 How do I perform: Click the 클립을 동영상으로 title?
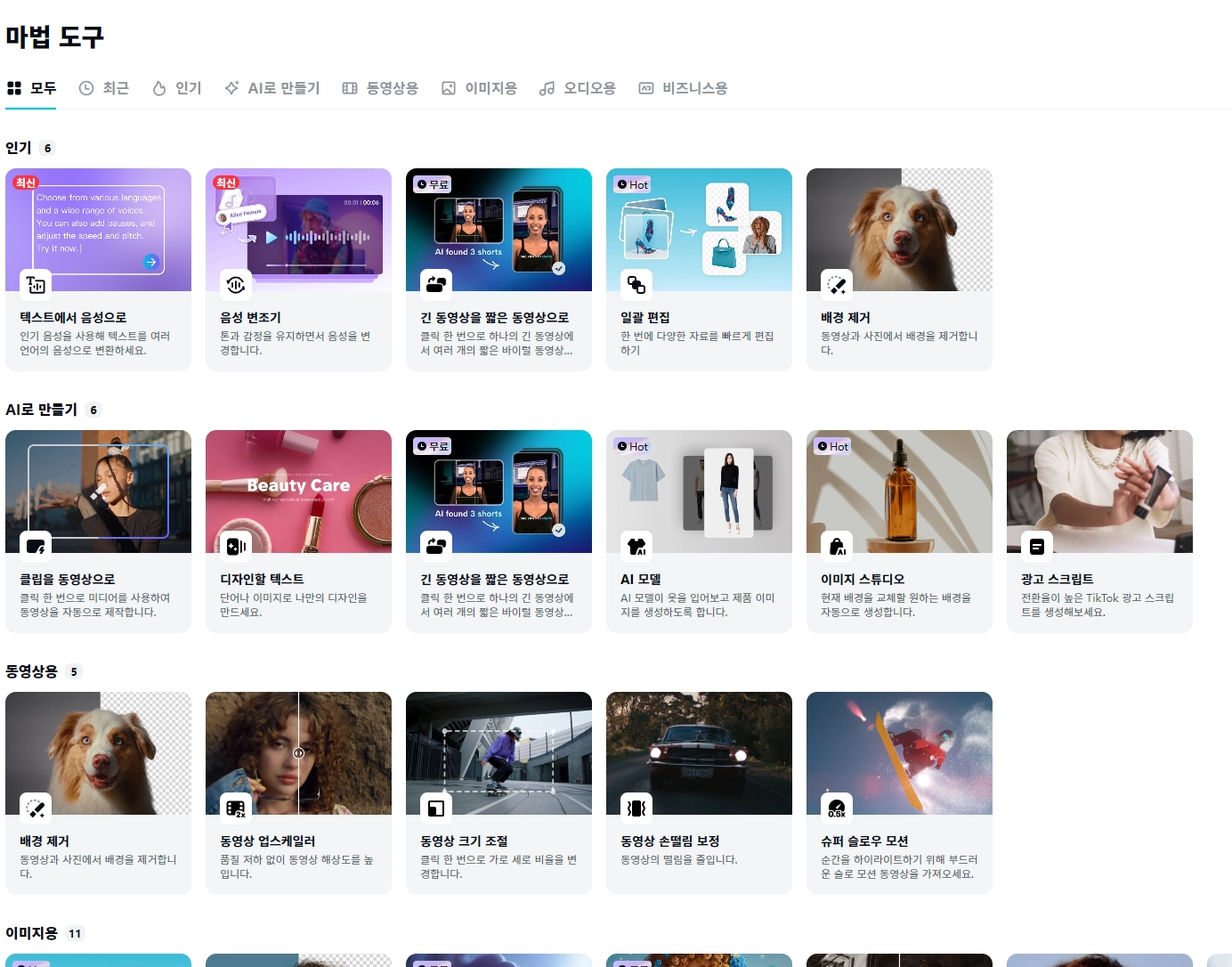[x=67, y=579]
